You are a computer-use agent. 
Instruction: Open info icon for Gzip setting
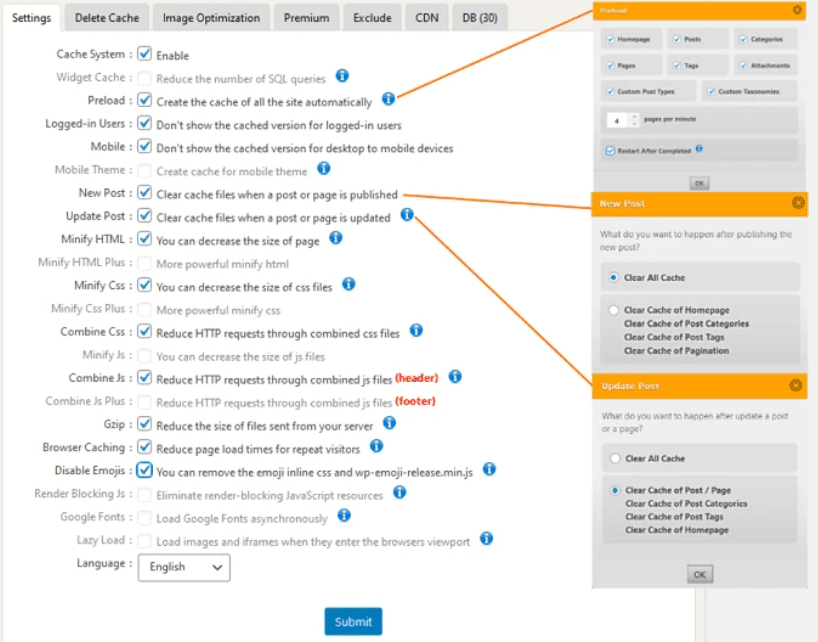pos(389,423)
